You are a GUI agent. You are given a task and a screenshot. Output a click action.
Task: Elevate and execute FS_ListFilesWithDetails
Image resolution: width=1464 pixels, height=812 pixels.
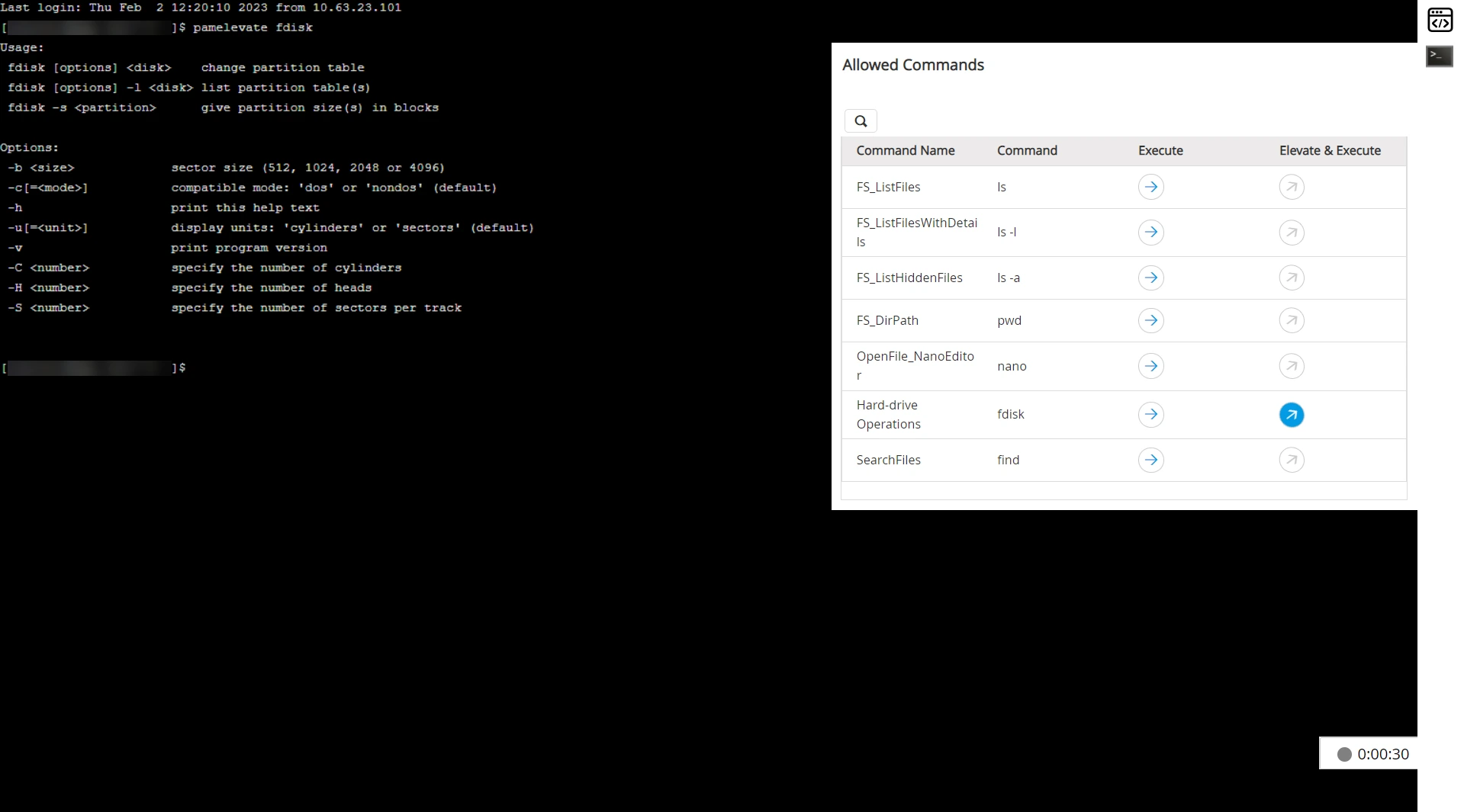click(1292, 232)
